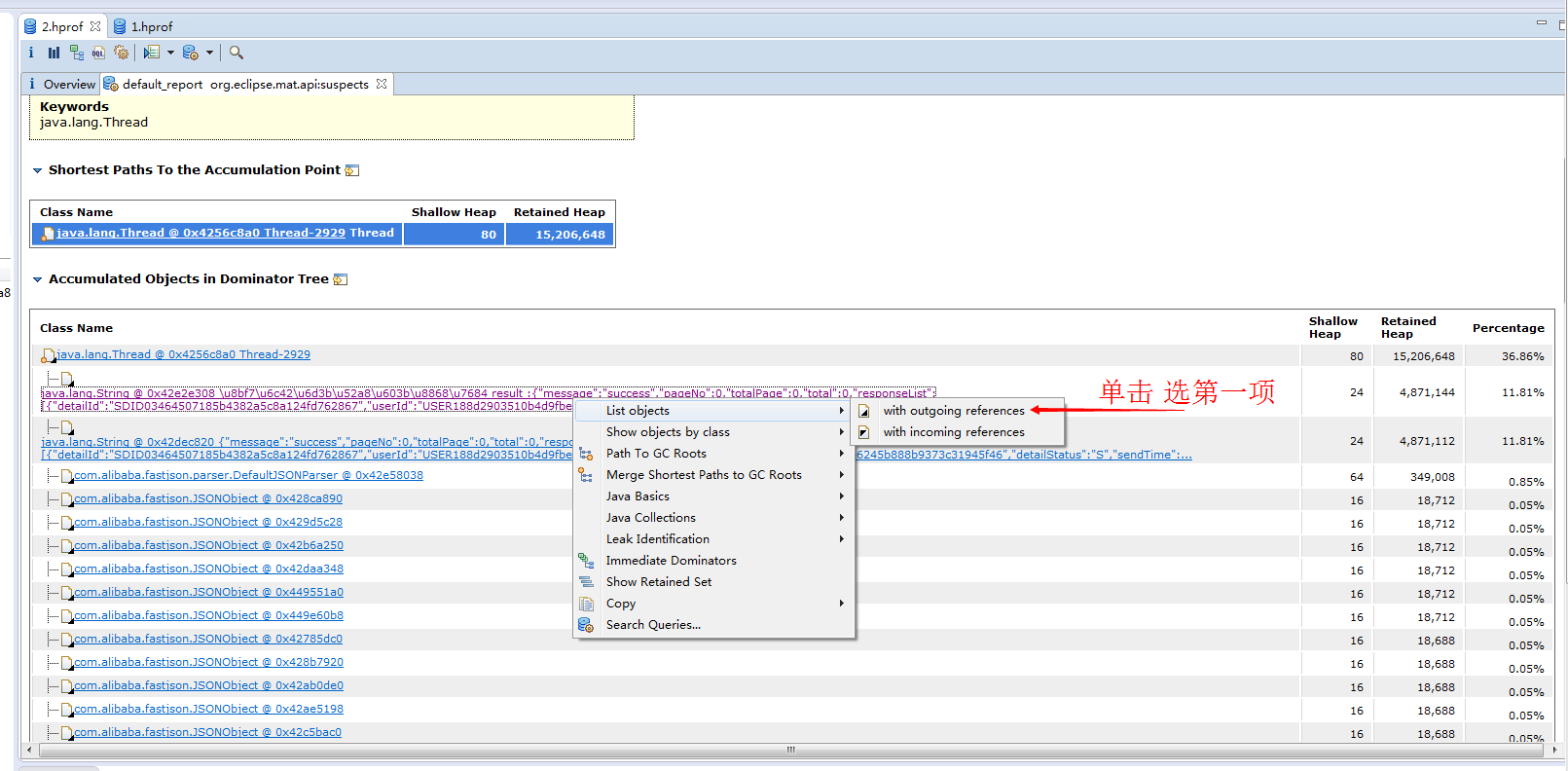The image size is (1568, 771).
Task: Open JSONObject @ 0x429d5c28 link
Action: coord(208,523)
